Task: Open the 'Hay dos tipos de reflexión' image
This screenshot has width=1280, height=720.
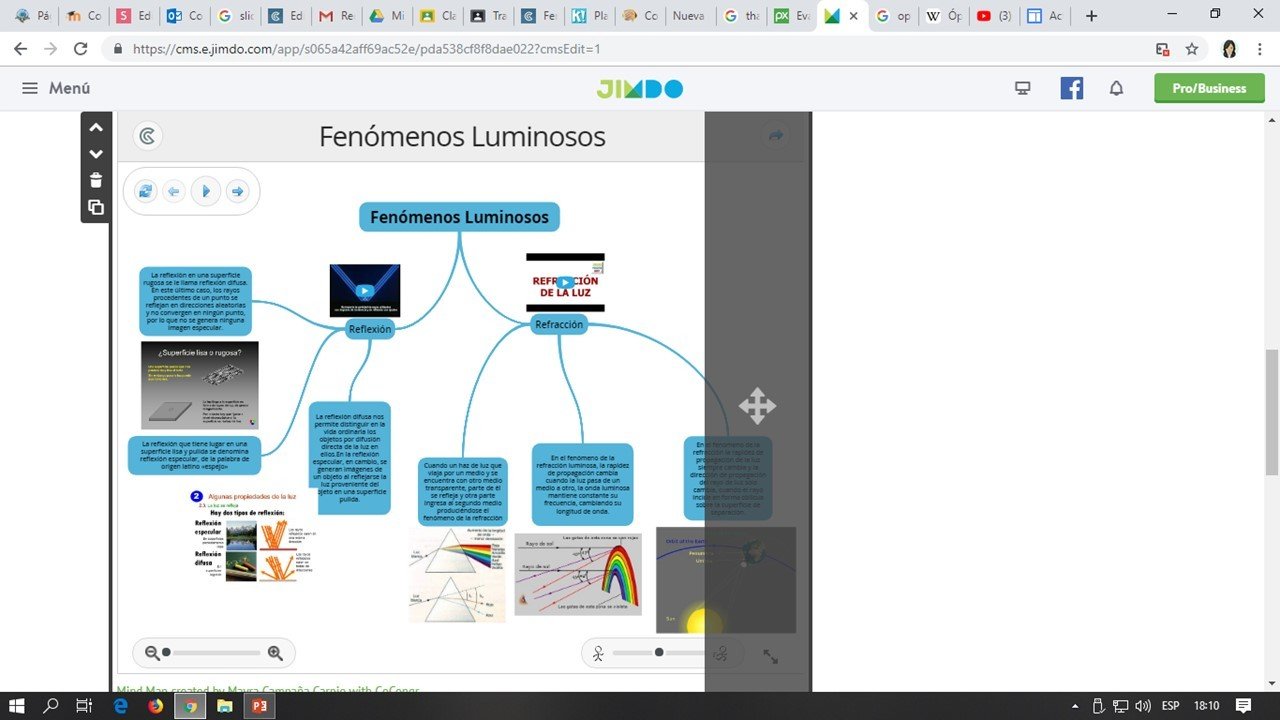Action: coord(252,536)
